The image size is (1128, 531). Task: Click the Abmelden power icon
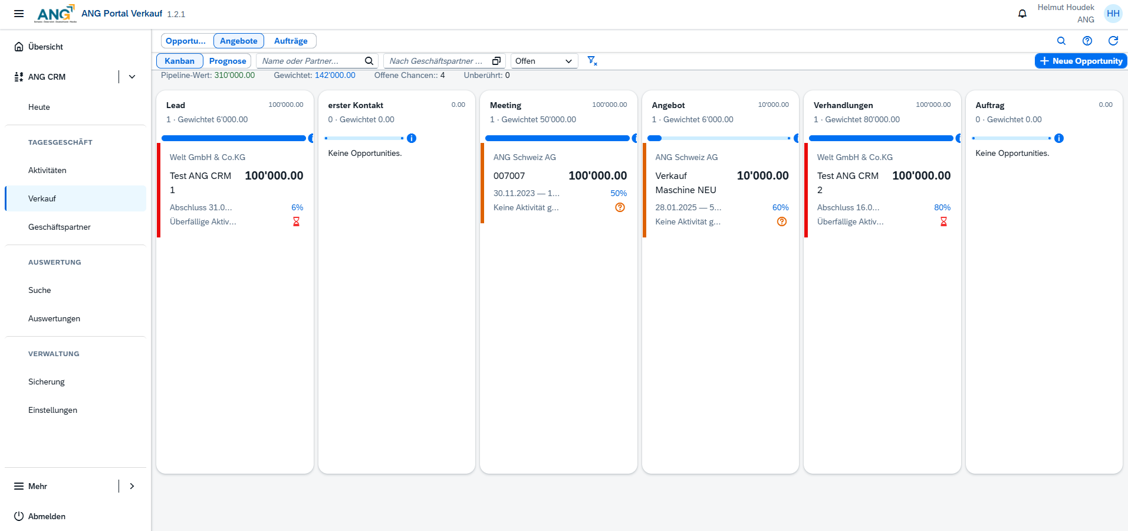tap(19, 516)
